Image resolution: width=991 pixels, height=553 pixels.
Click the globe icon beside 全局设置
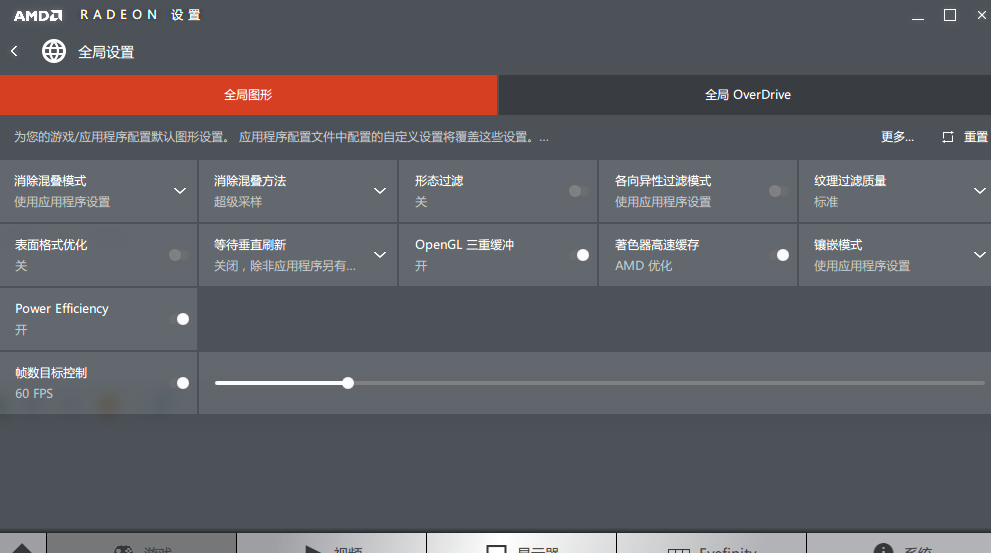click(x=54, y=51)
